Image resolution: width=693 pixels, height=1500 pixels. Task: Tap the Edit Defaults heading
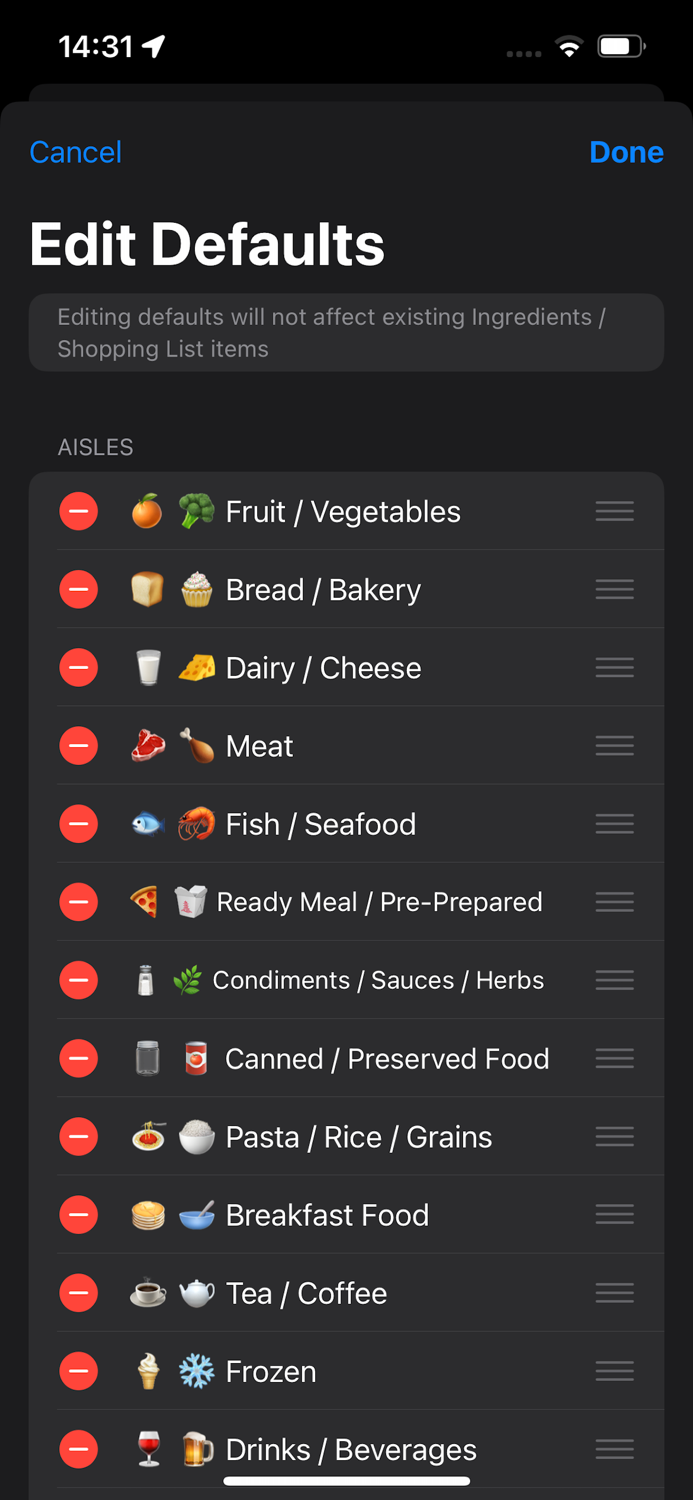[x=207, y=243]
